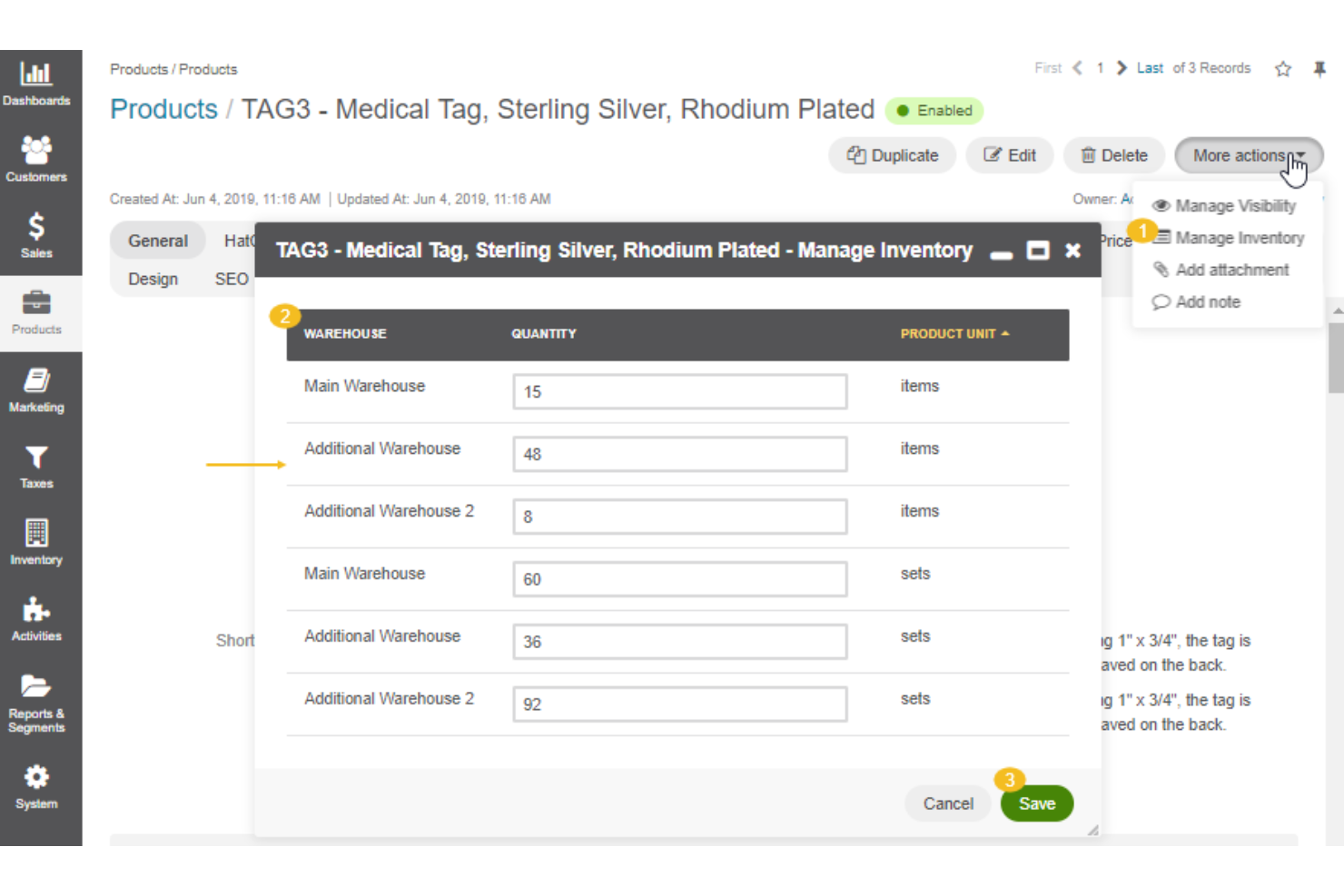Switch to the General tab
The height and width of the screenshot is (896, 1344).
tap(158, 241)
